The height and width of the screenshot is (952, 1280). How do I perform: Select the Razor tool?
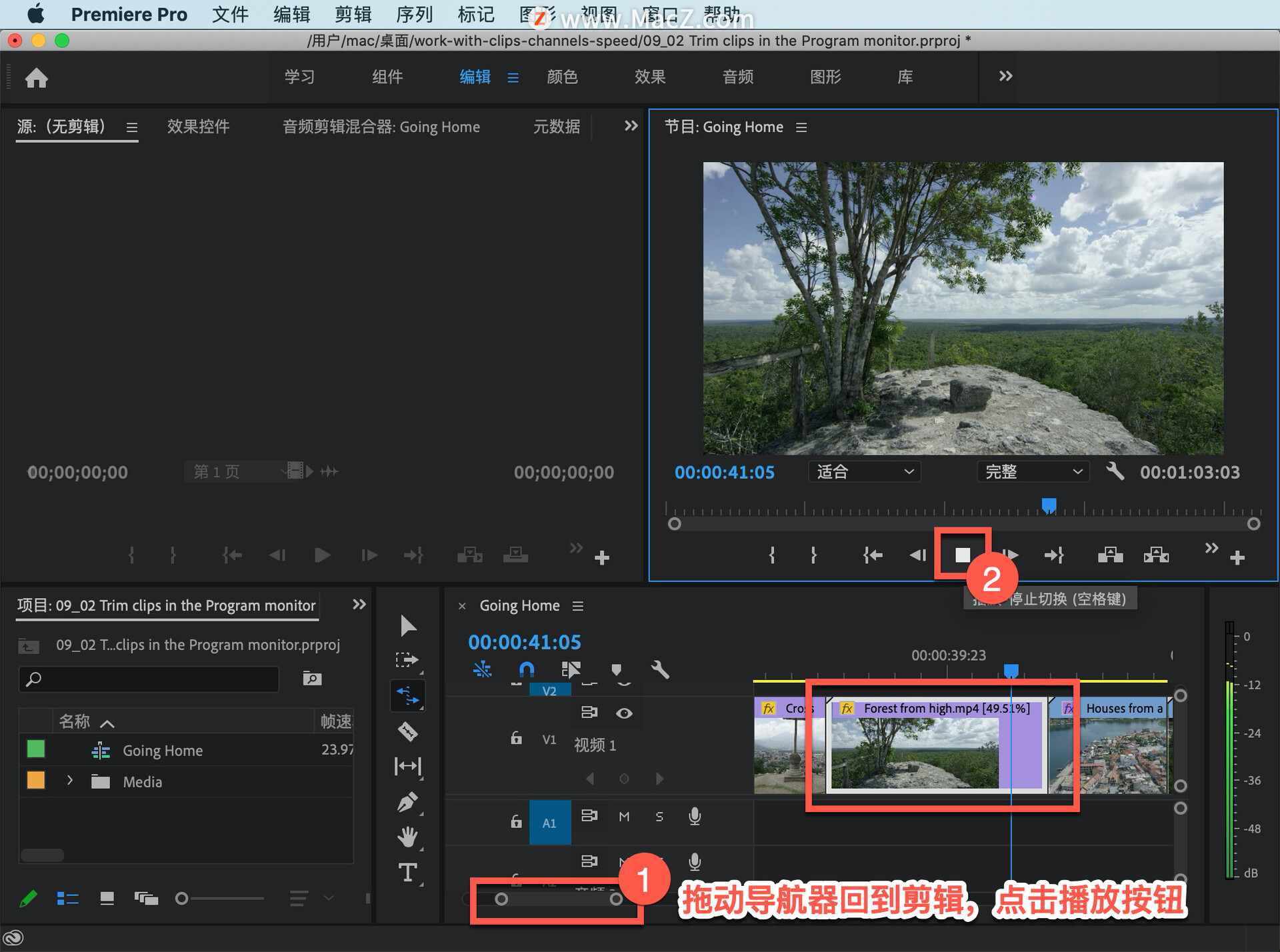pyautogui.click(x=407, y=732)
